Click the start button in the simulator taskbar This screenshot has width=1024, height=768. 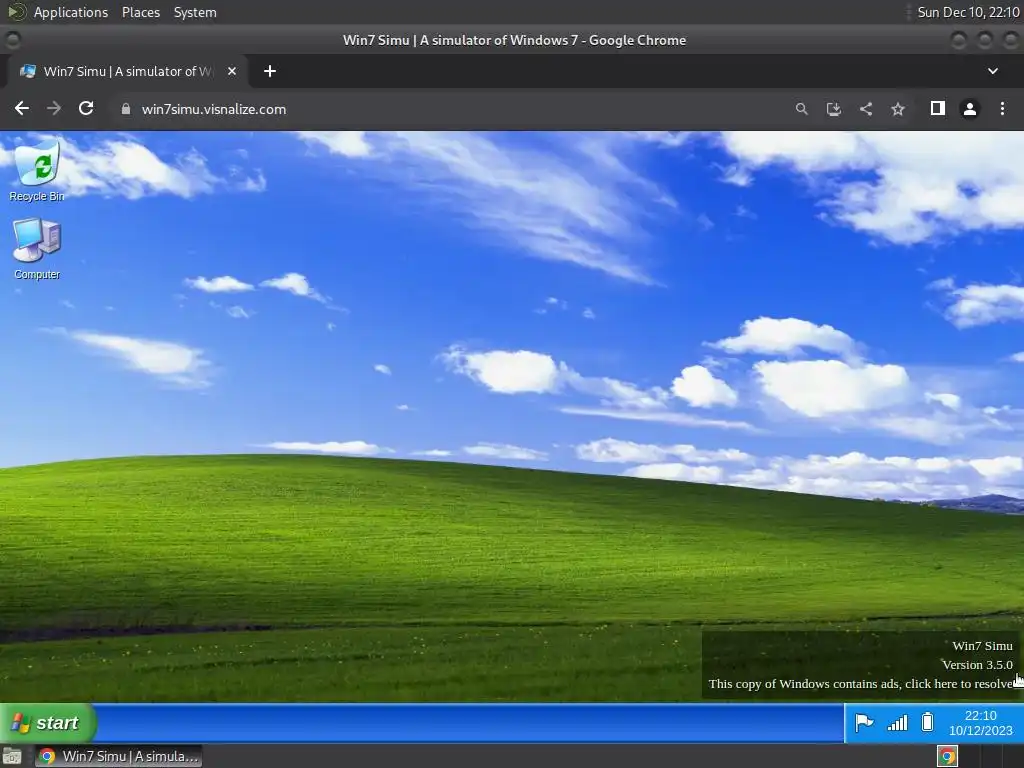point(48,722)
